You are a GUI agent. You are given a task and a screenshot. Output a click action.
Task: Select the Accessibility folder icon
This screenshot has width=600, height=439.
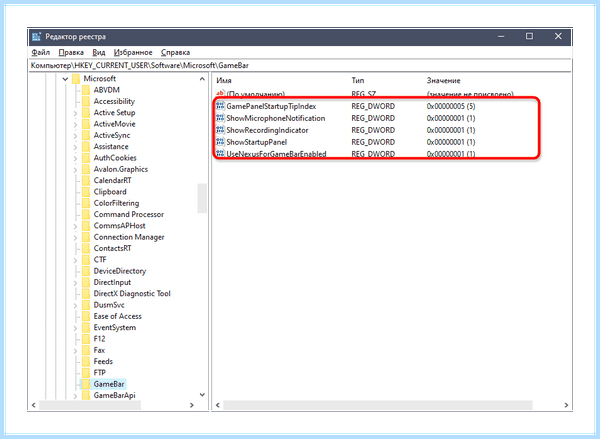click(86, 101)
